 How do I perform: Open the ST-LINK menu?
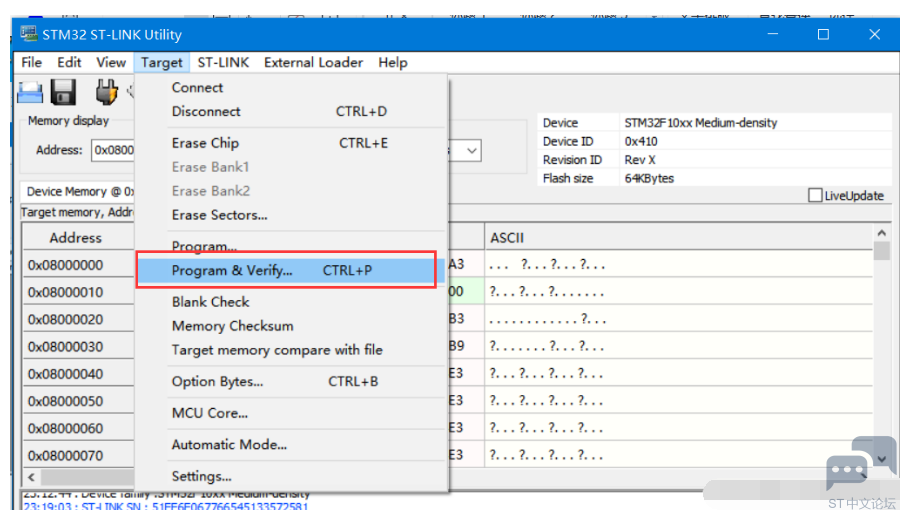pyautogui.click(x=223, y=62)
